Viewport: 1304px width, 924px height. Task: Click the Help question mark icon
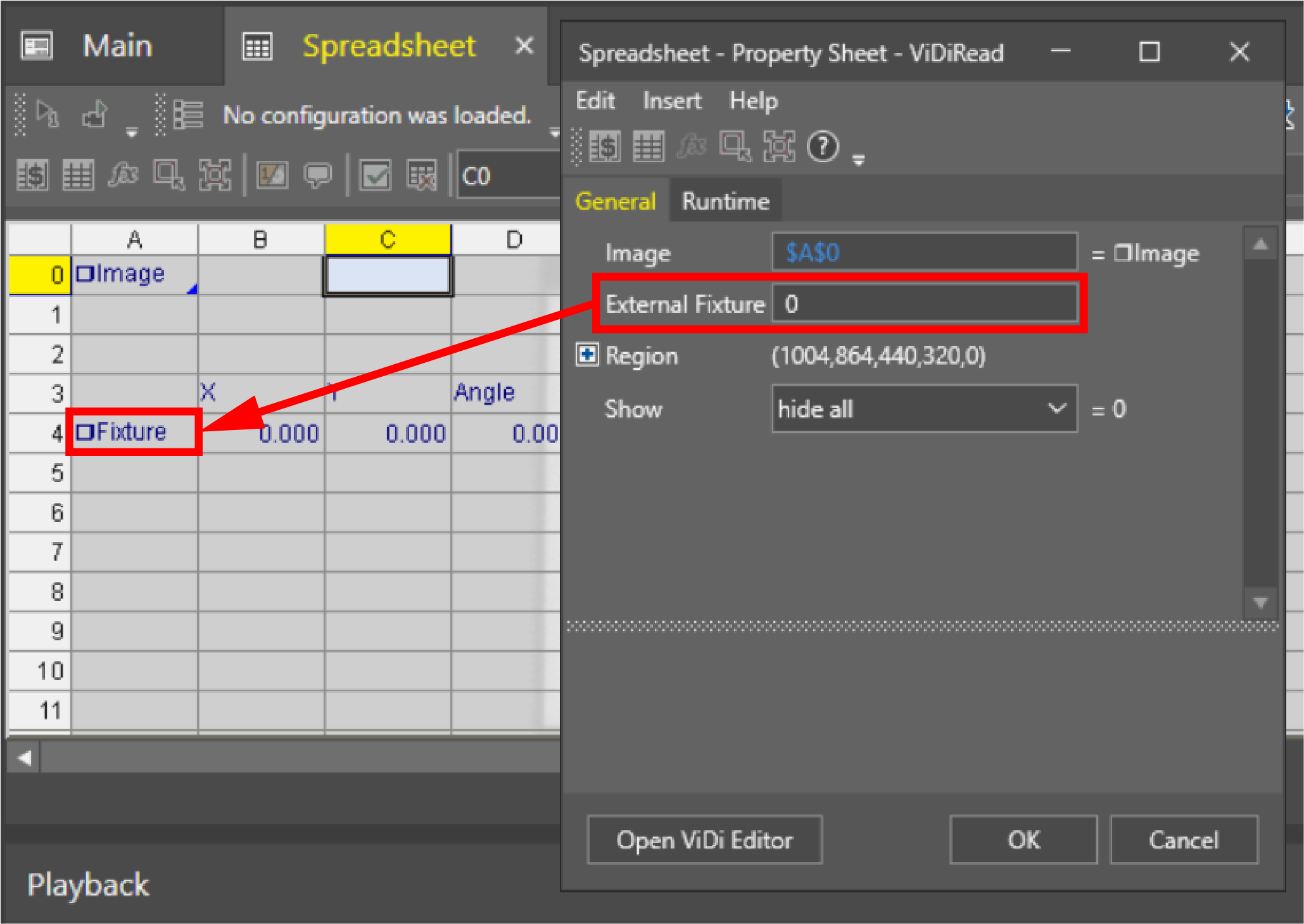(x=823, y=147)
